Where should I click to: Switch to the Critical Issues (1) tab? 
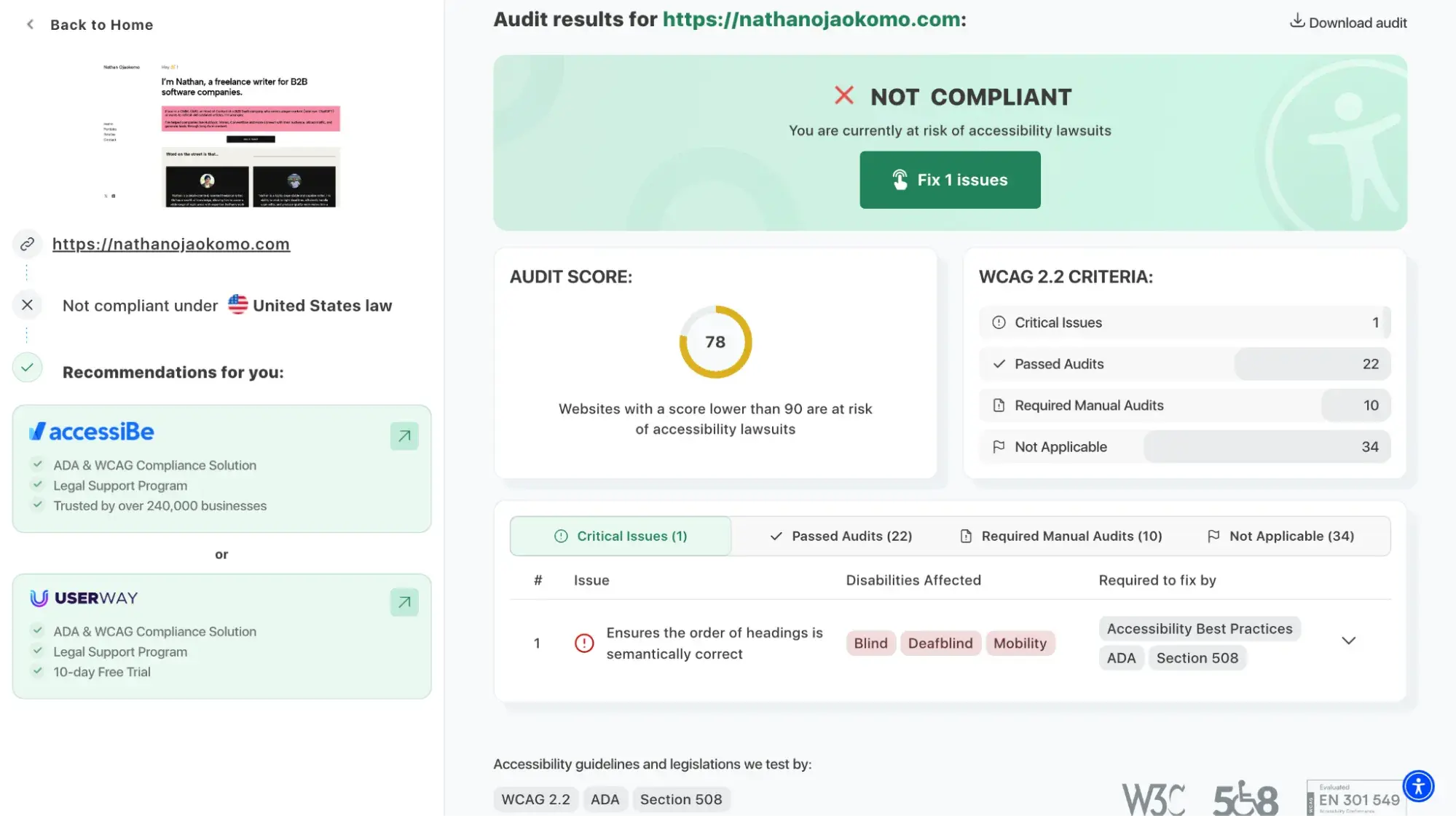coord(621,536)
